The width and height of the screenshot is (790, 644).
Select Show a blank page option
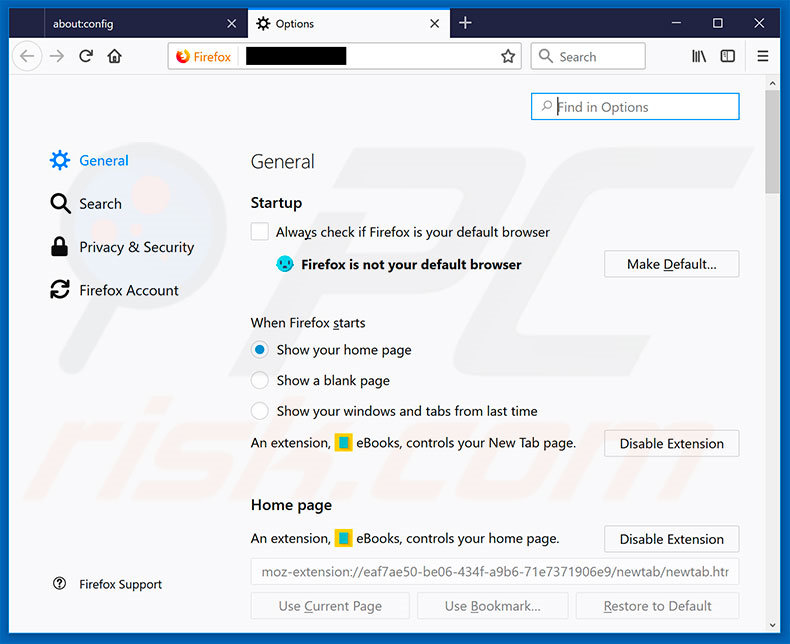click(x=260, y=380)
